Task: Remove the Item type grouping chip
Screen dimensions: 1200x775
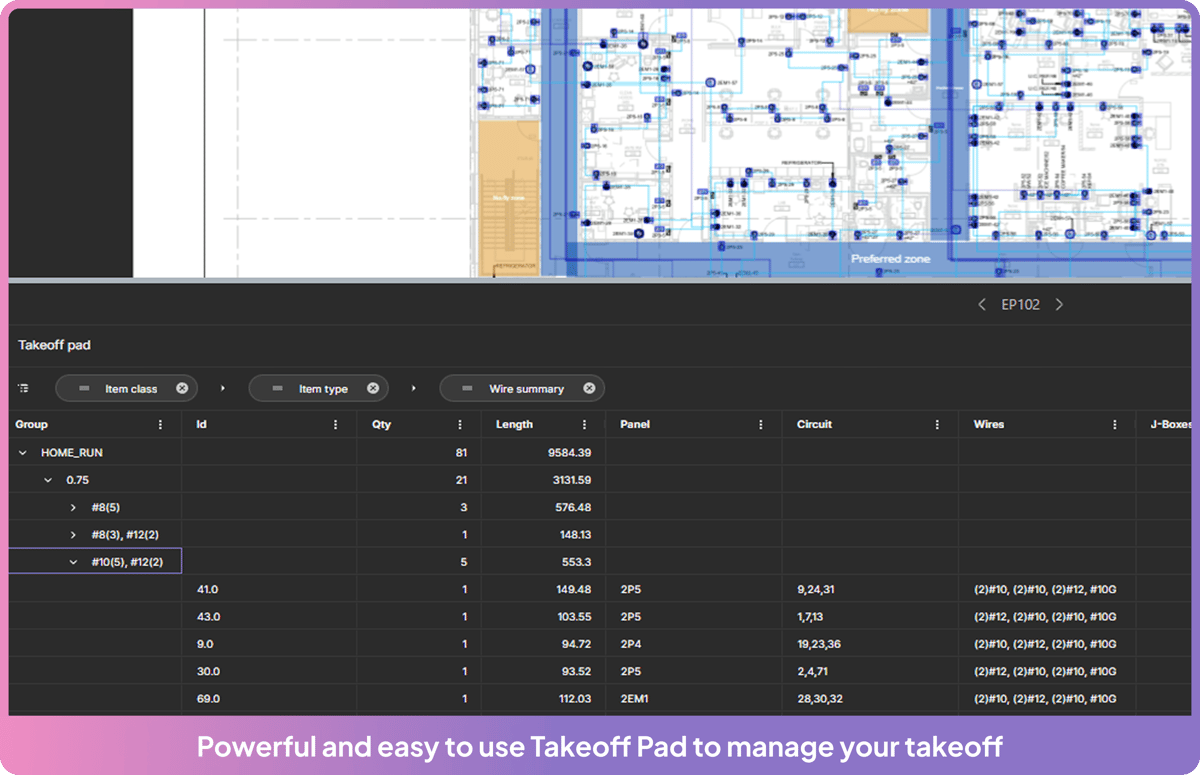Action: [372, 388]
